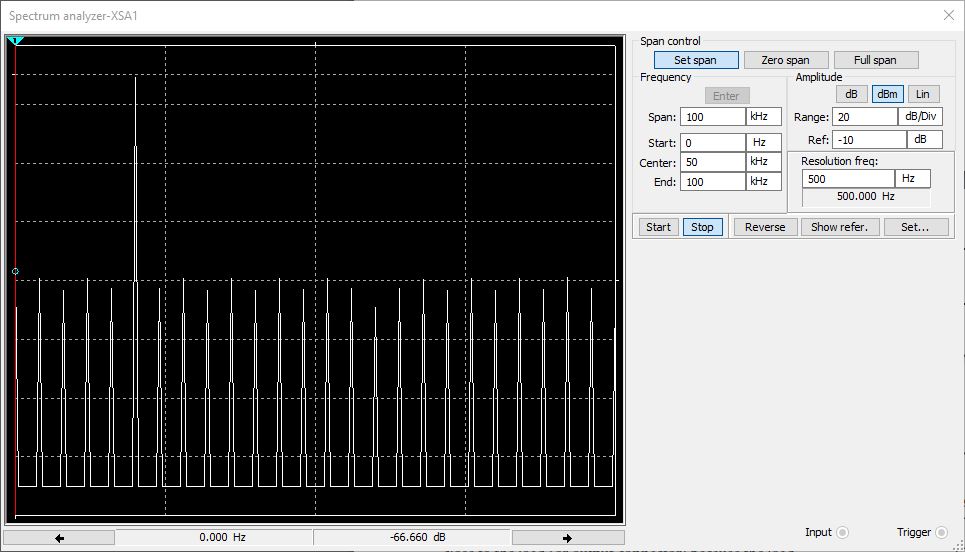
Task: Open the Range dB/Div unit box
Action: (x=921, y=116)
